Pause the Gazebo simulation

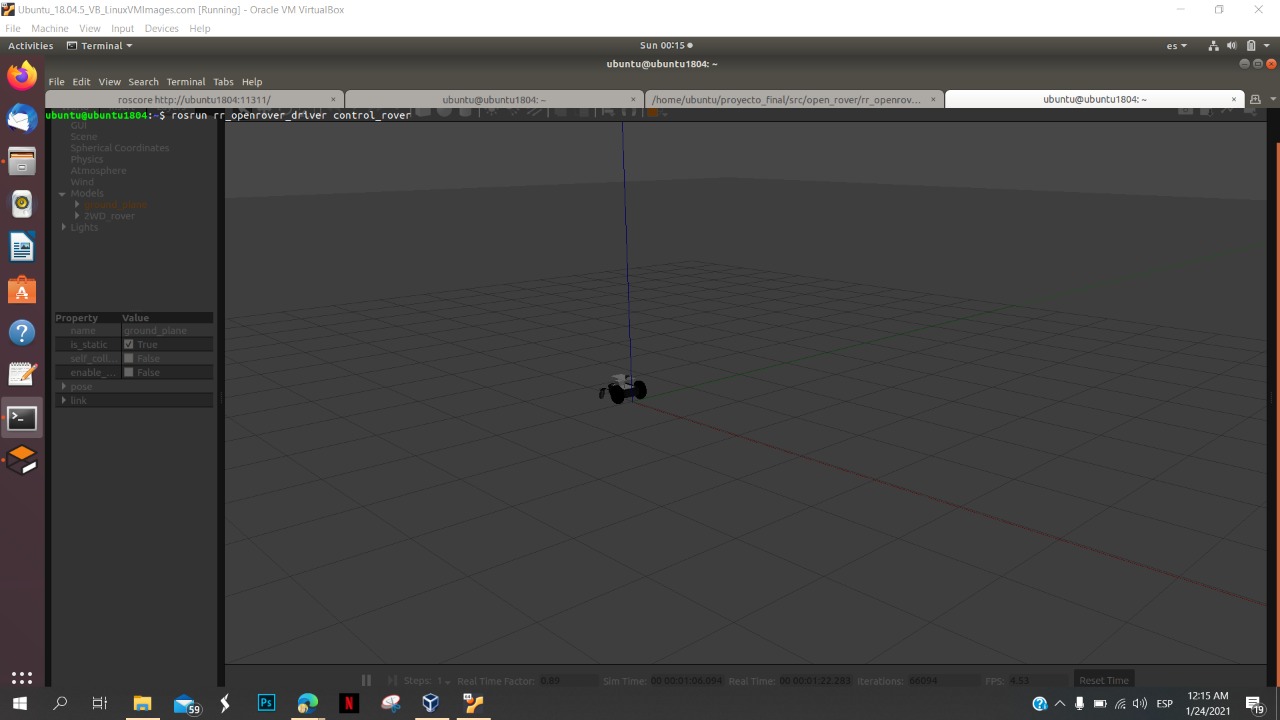click(x=366, y=680)
